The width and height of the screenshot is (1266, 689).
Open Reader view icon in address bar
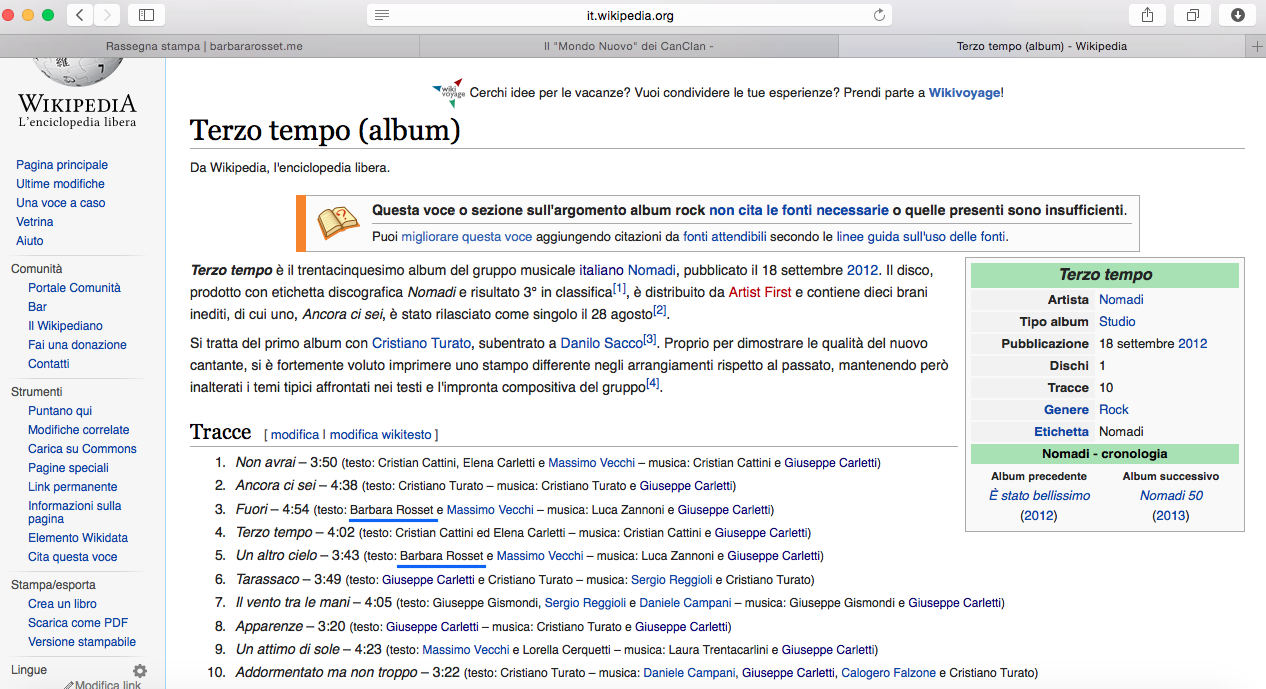382,15
